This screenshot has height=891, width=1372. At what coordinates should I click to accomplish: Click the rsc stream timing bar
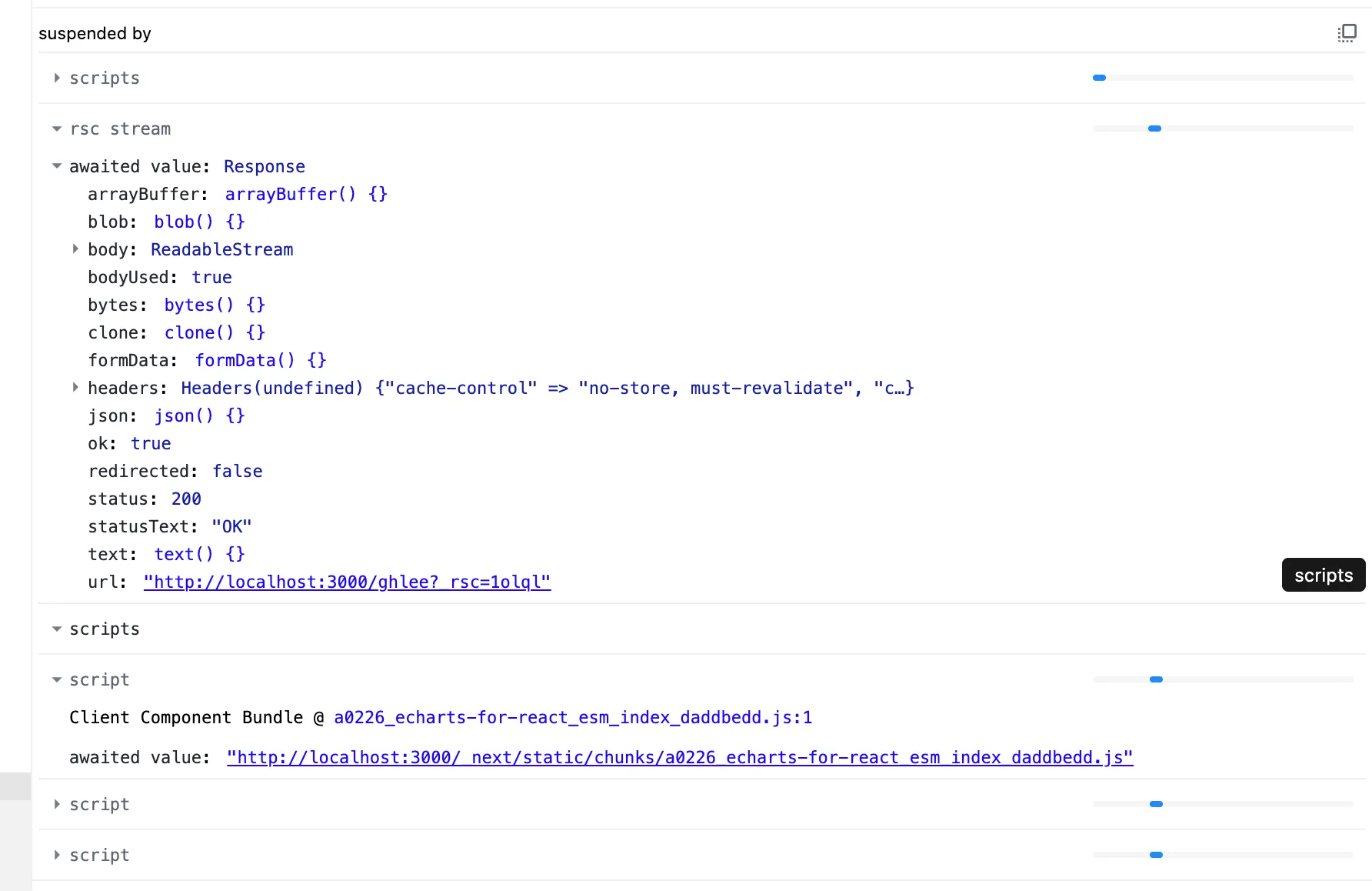coord(1222,129)
